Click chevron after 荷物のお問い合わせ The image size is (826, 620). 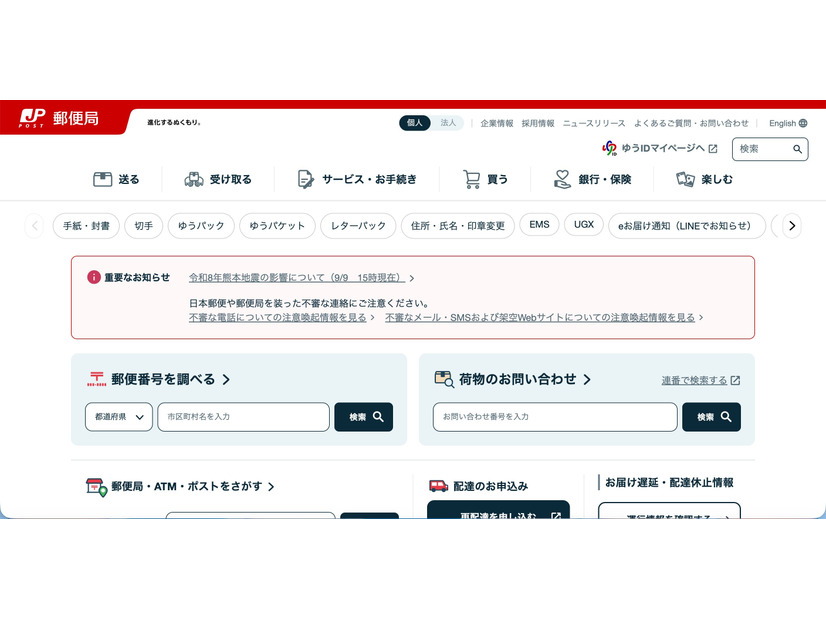click(x=587, y=379)
